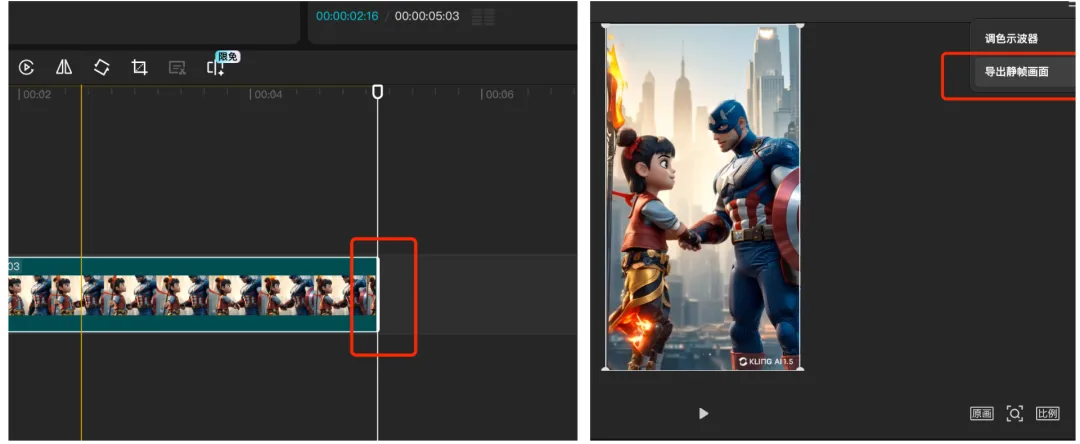The width and height of the screenshot is (1080, 444).
Task: Open the crop tool
Action: tap(140, 67)
